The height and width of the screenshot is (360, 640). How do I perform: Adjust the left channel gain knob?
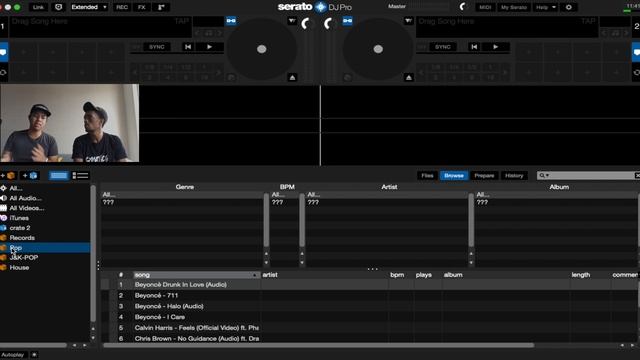click(x=305, y=24)
